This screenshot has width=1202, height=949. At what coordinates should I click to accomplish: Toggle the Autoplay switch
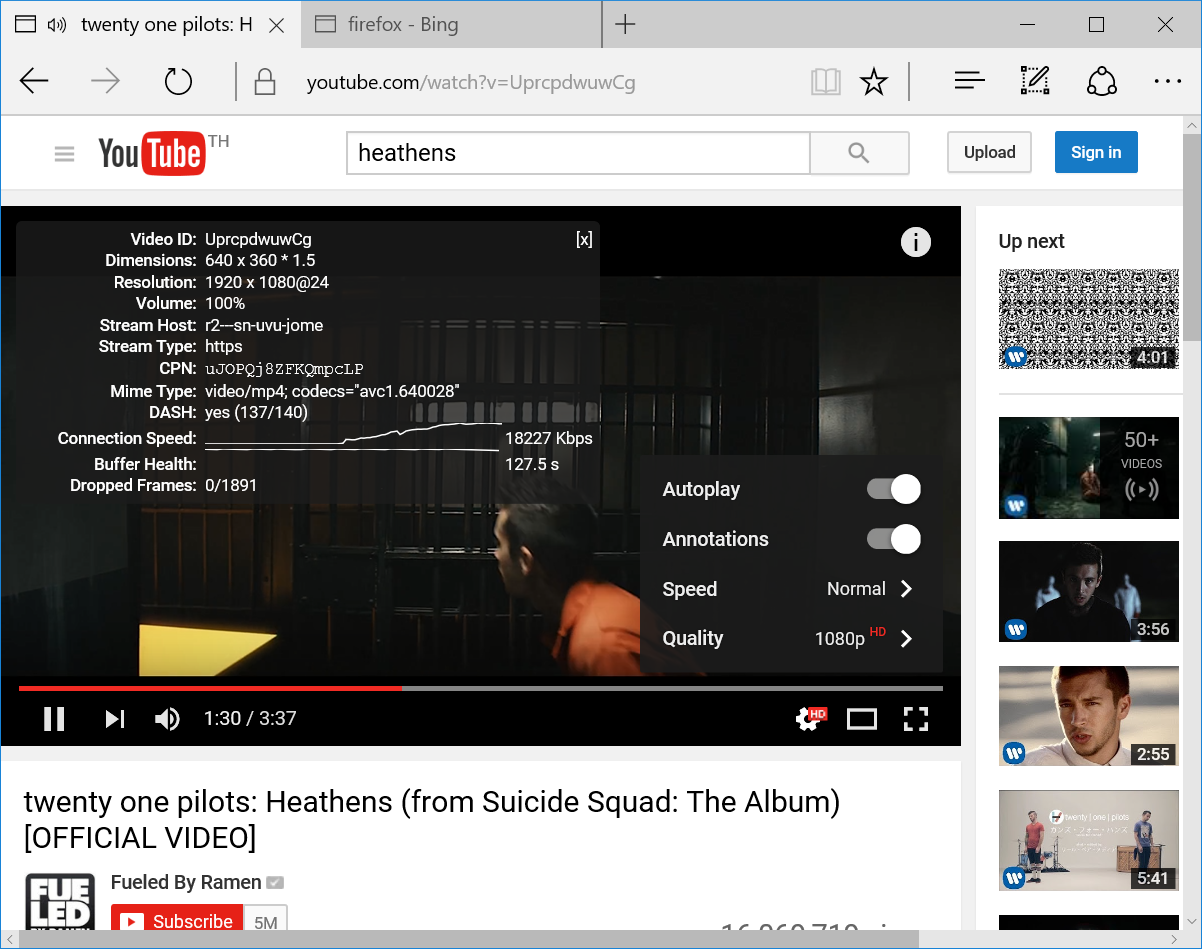pyautogui.click(x=893, y=489)
